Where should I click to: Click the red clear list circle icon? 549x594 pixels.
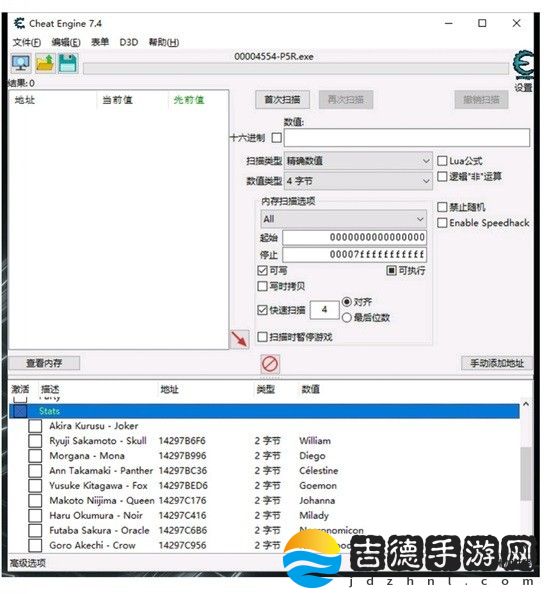coord(270,364)
